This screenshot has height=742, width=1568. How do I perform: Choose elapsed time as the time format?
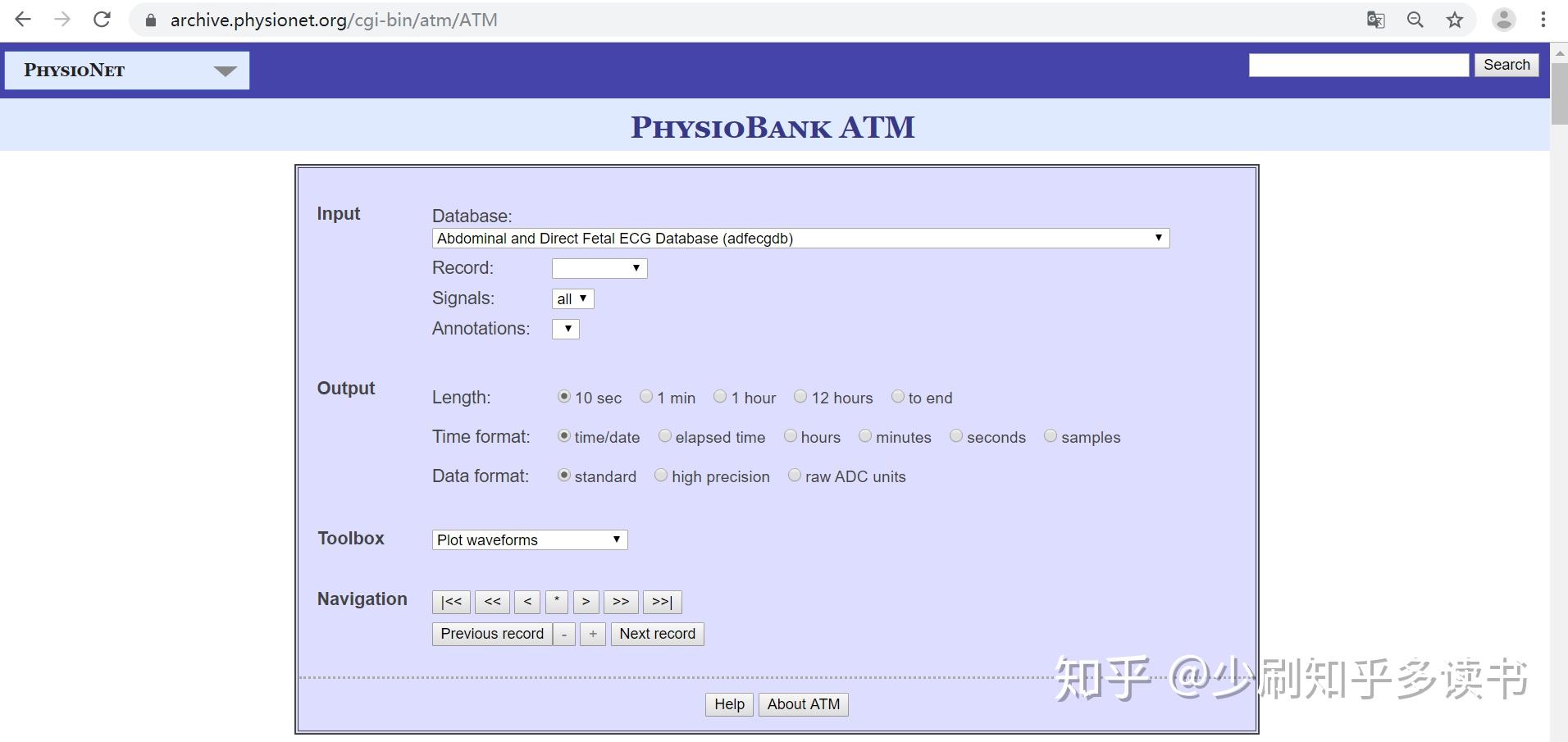[664, 435]
